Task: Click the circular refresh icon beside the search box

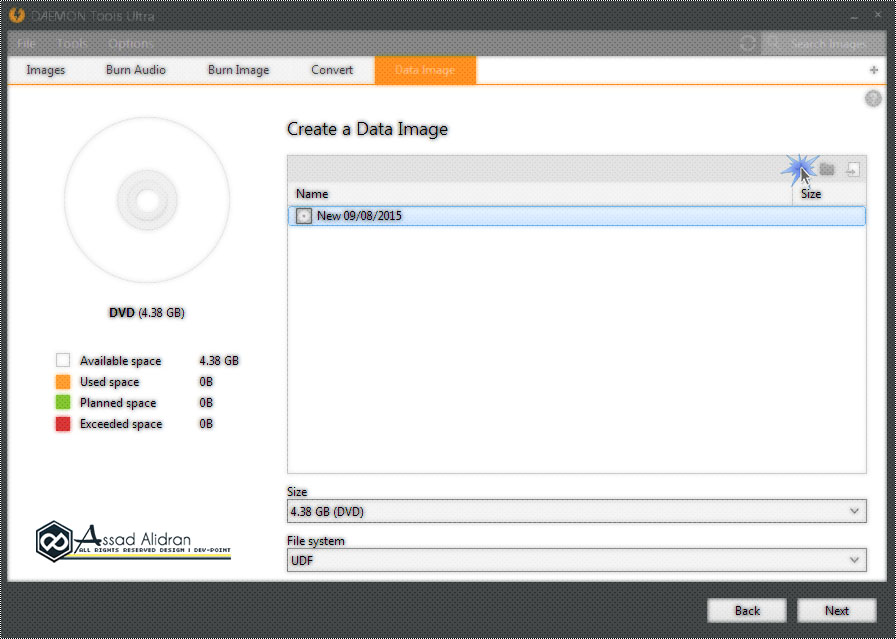Action: 747,43
